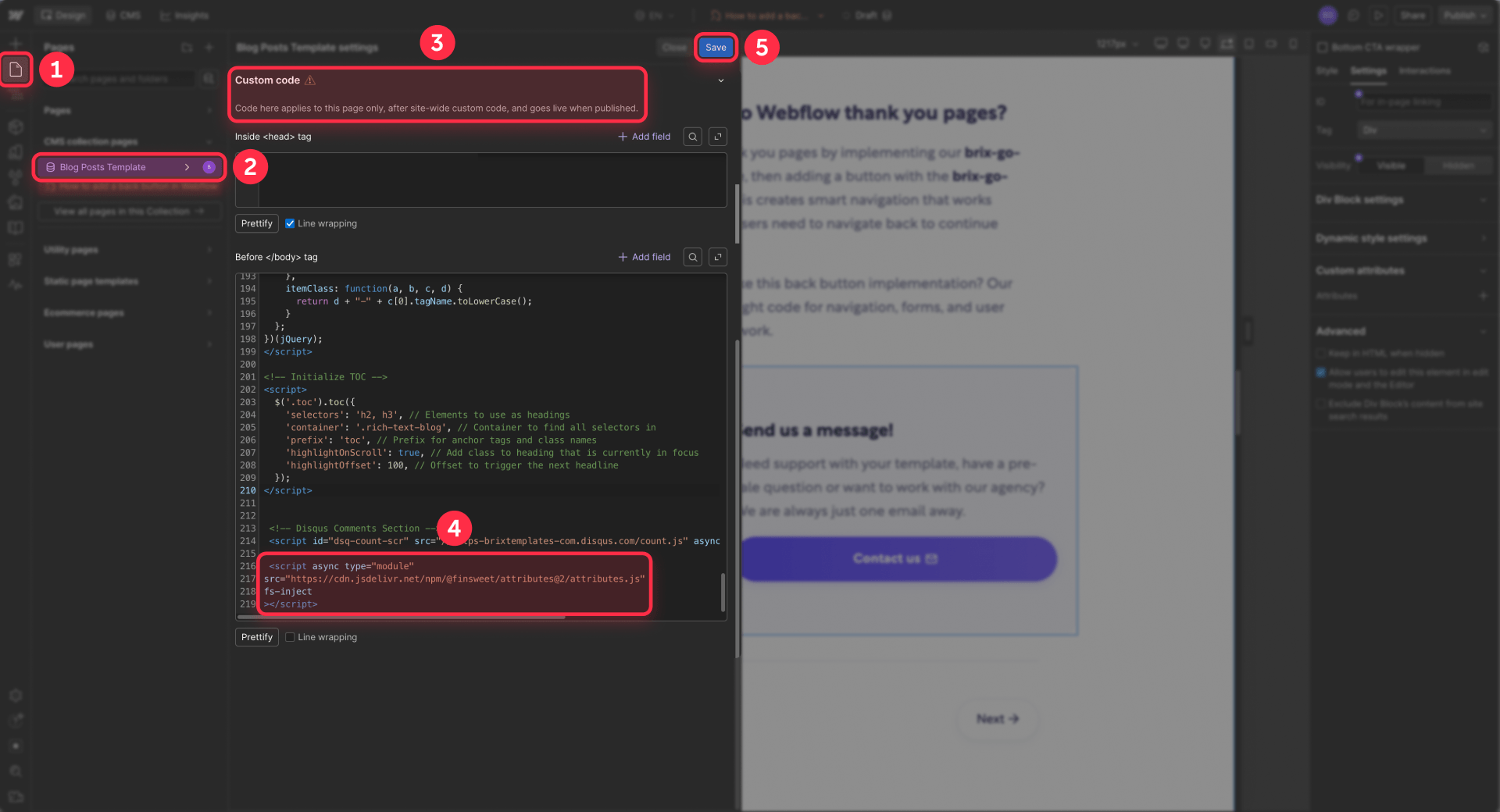Screen dimensions: 1500x812
Task: Click the pages search magnifier icon
Action: pyautogui.click(x=209, y=79)
